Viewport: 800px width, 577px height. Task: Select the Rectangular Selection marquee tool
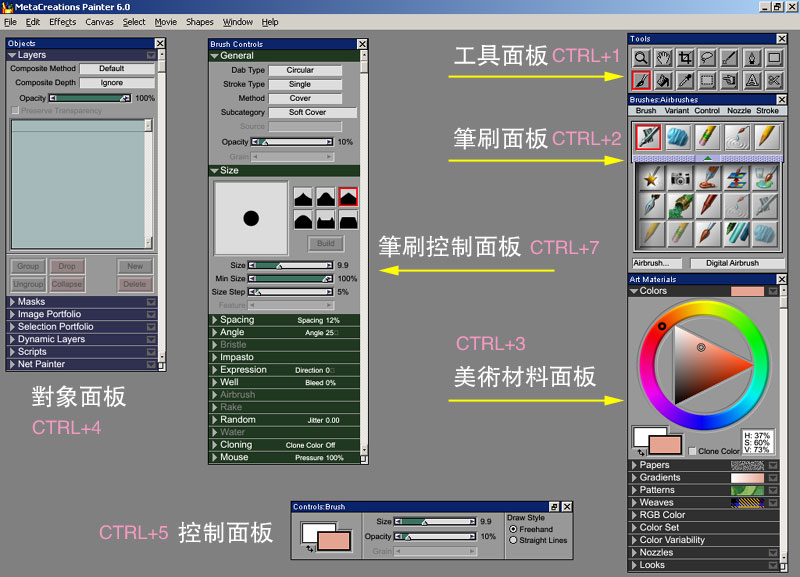pyautogui.click(x=707, y=80)
